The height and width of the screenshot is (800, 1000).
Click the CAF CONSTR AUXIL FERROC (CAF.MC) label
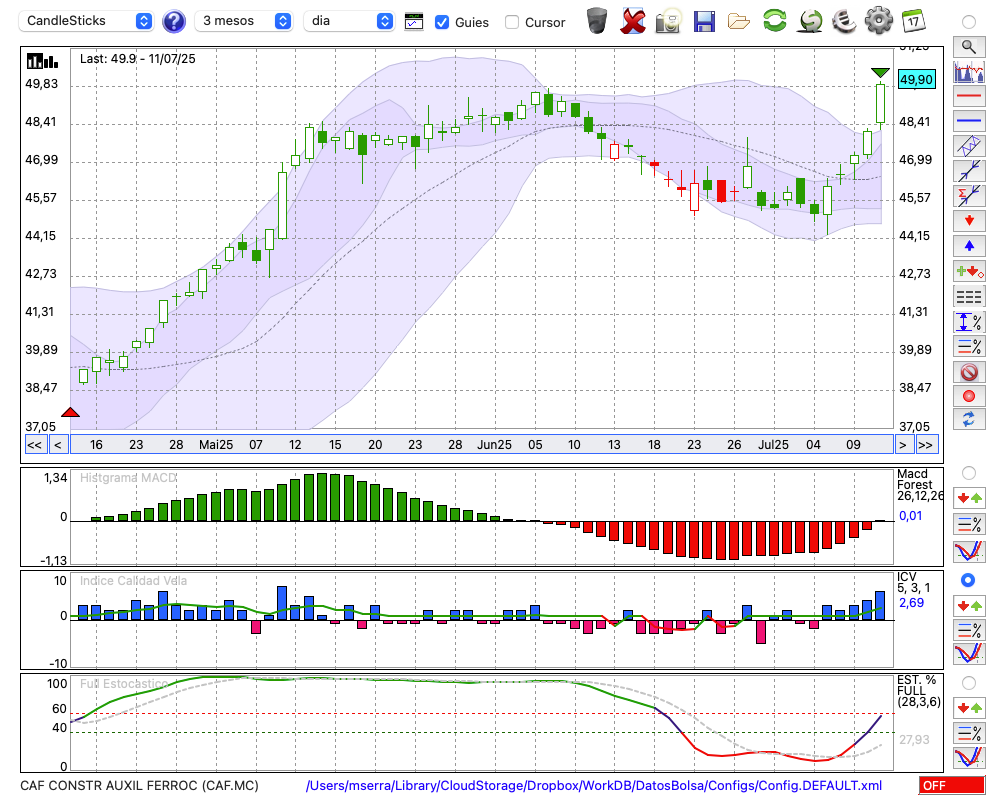click(x=140, y=785)
